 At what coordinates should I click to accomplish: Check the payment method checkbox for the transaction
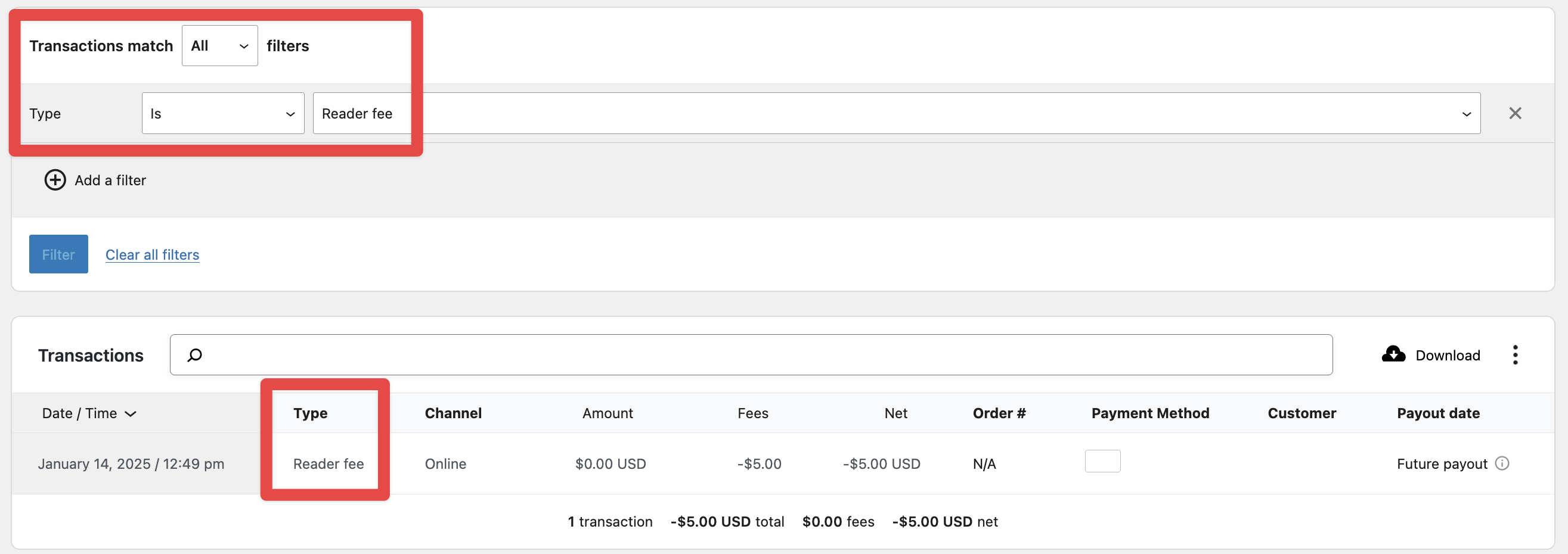1102,461
